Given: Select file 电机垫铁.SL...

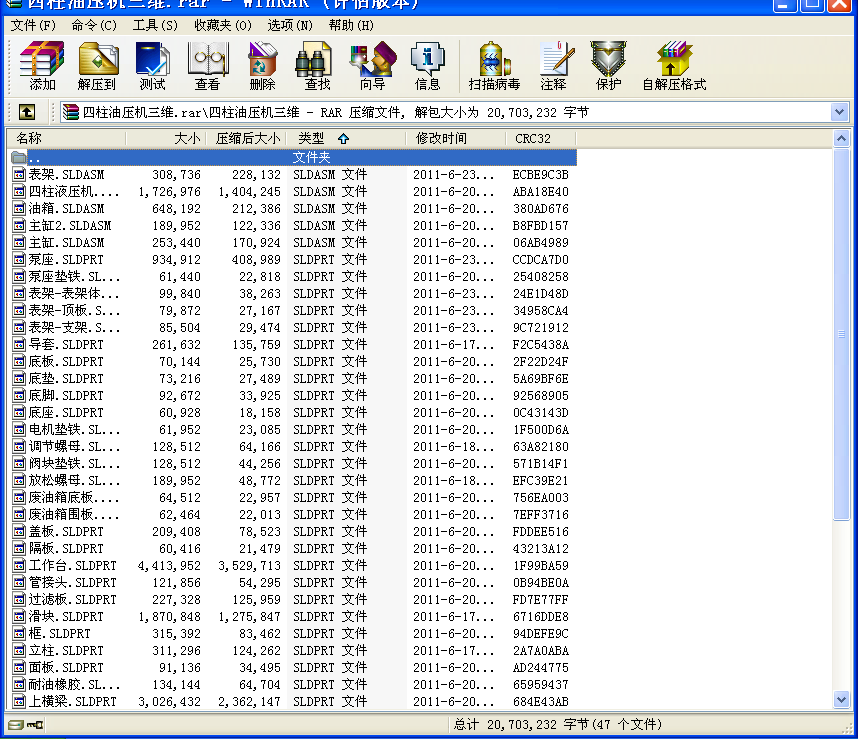Looking at the screenshot, I should (x=74, y=429).
